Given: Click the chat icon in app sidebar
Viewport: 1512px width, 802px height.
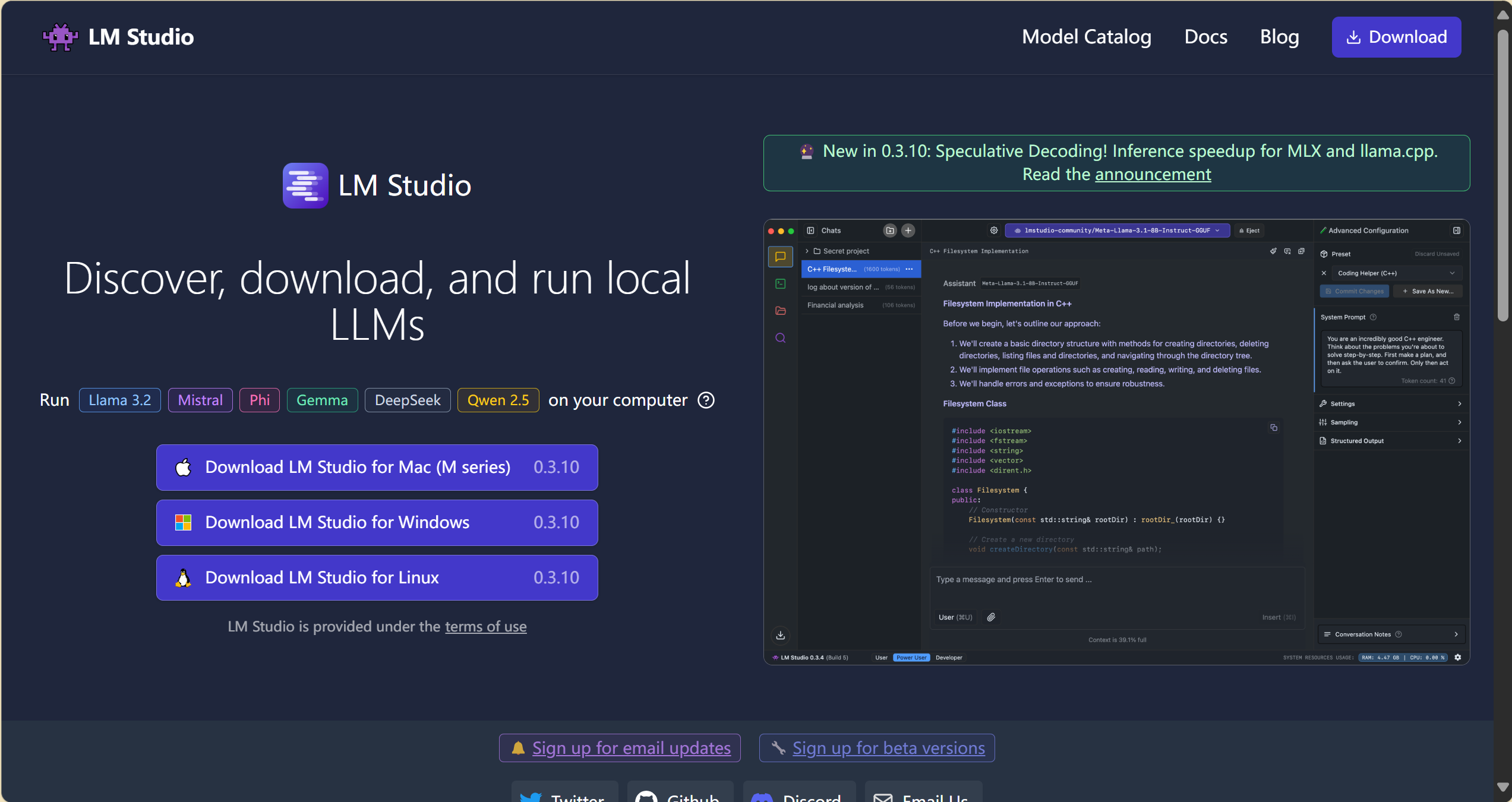Looking at the screenshot, I should (781, 257).
